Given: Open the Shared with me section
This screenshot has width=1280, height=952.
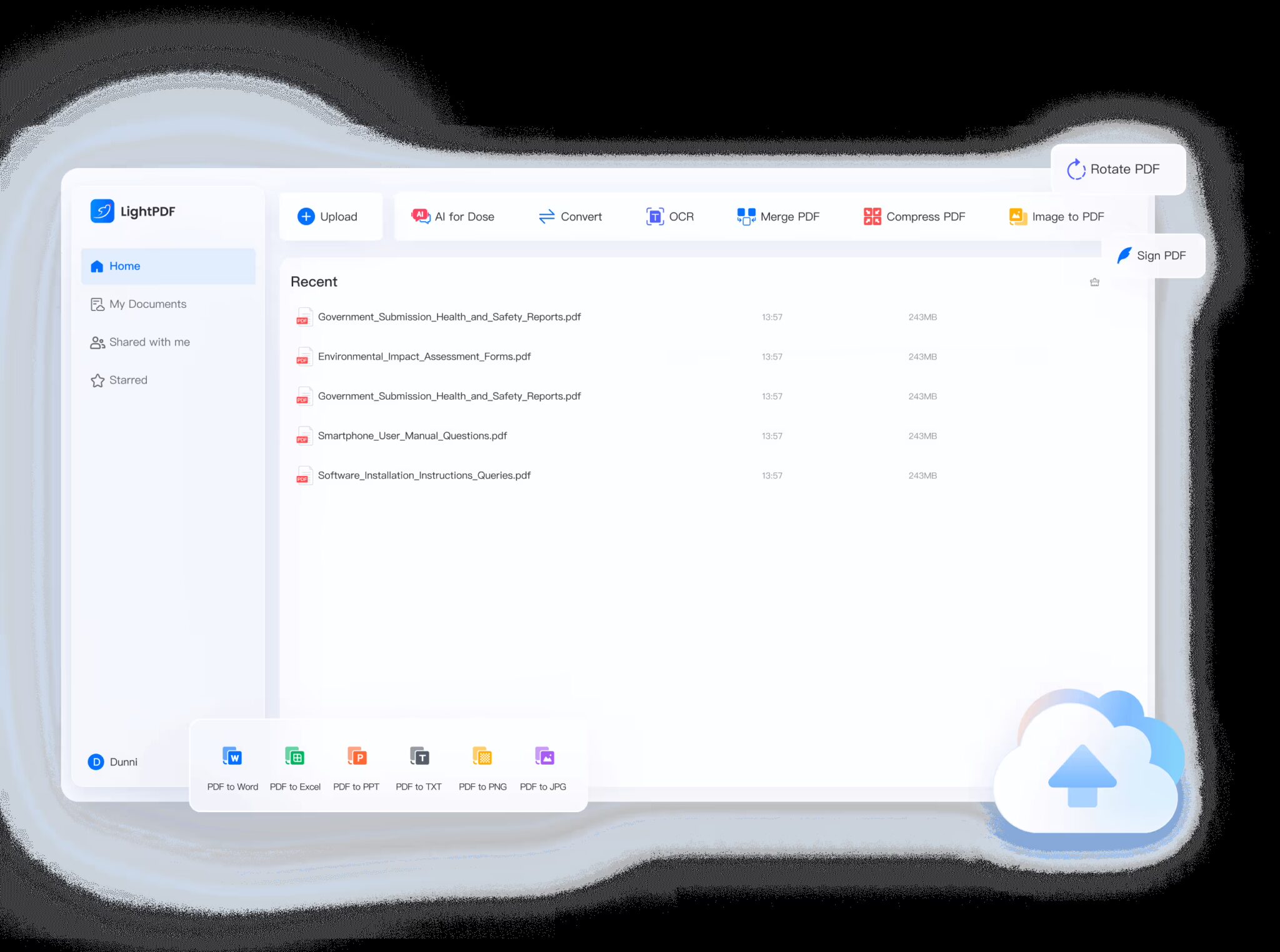Looking at the screenshot, I should (x=150, y=342).
